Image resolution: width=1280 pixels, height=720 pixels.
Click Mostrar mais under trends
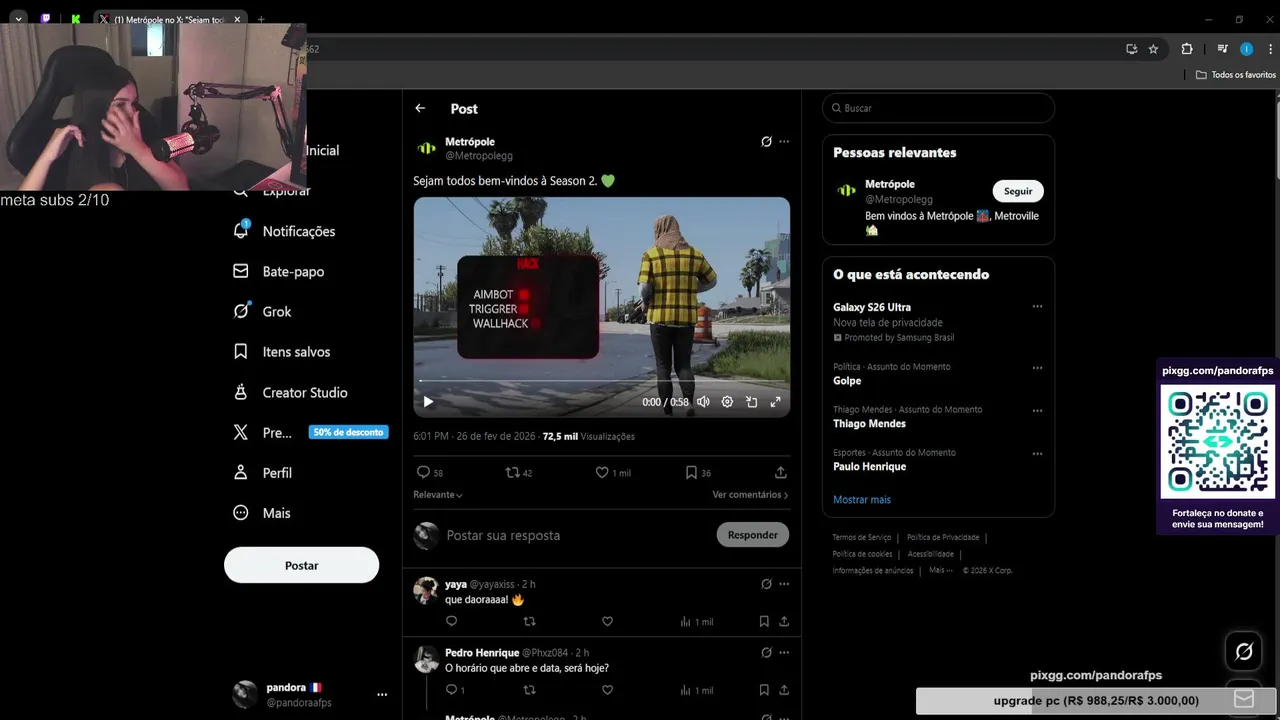862,499
